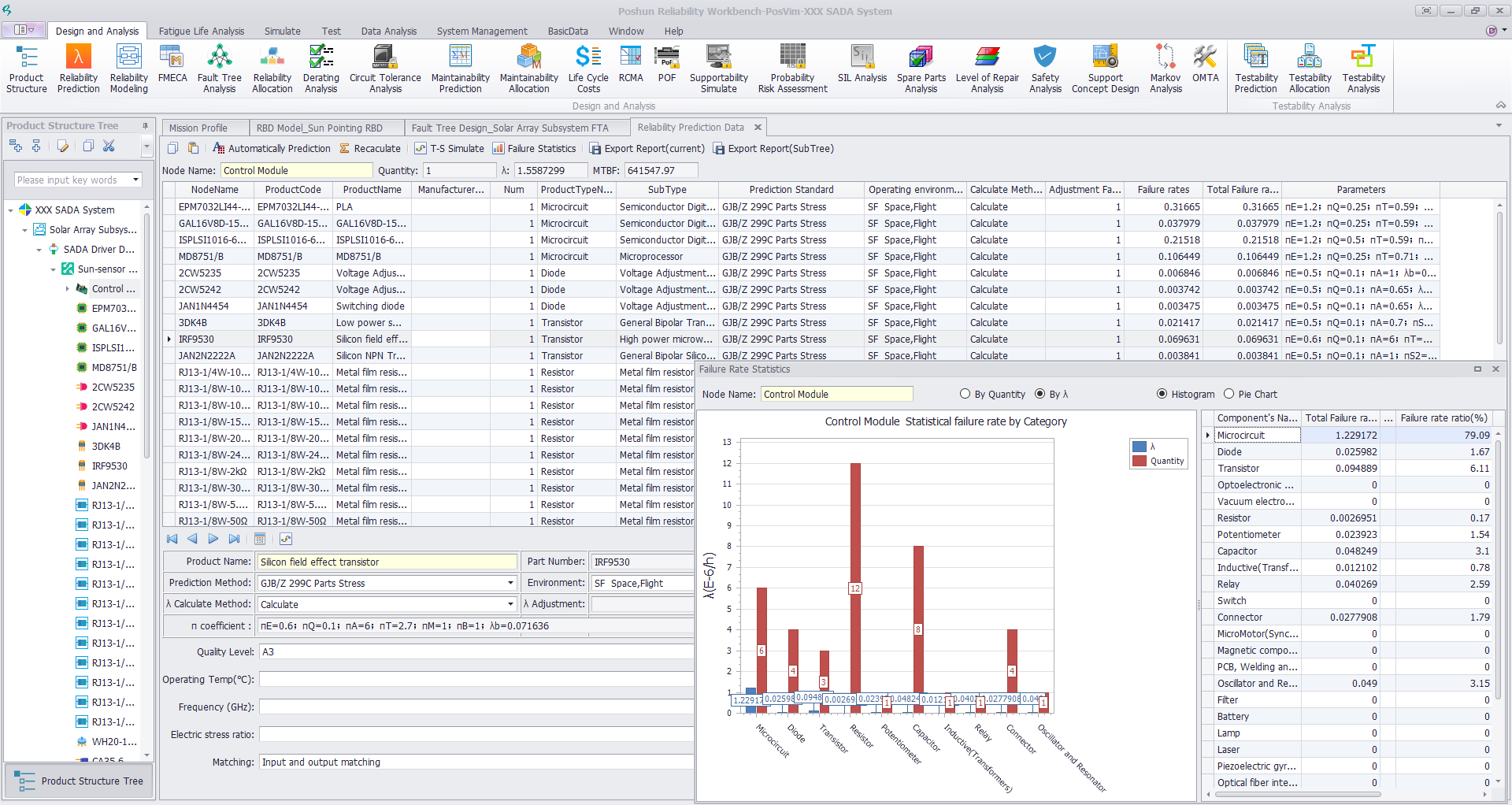Viewport: 1512px width, 805px height.
Task: Select the Histogram radio button
Action: (x=1162, y=394)
